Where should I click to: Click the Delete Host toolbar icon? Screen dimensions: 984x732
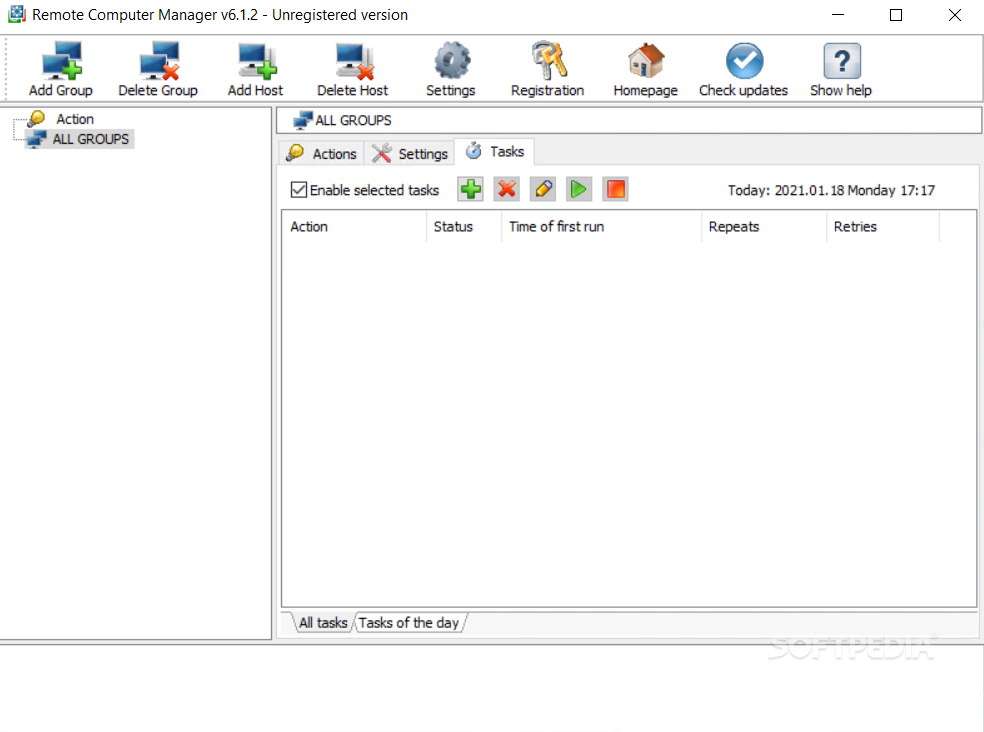353,69
